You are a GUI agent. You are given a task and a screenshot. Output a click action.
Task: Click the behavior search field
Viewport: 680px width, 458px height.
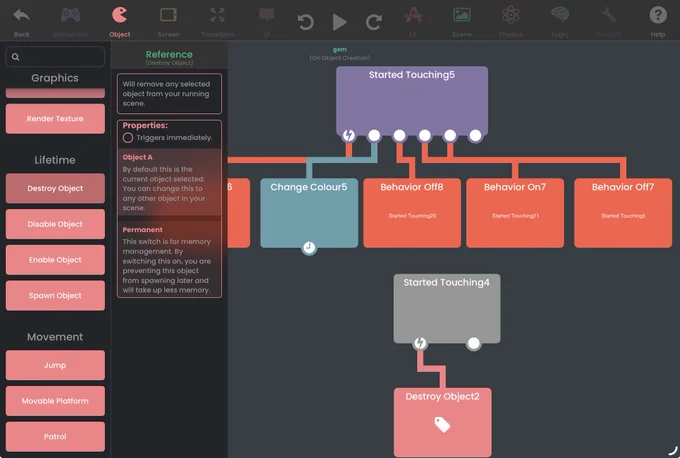[55, 57]
